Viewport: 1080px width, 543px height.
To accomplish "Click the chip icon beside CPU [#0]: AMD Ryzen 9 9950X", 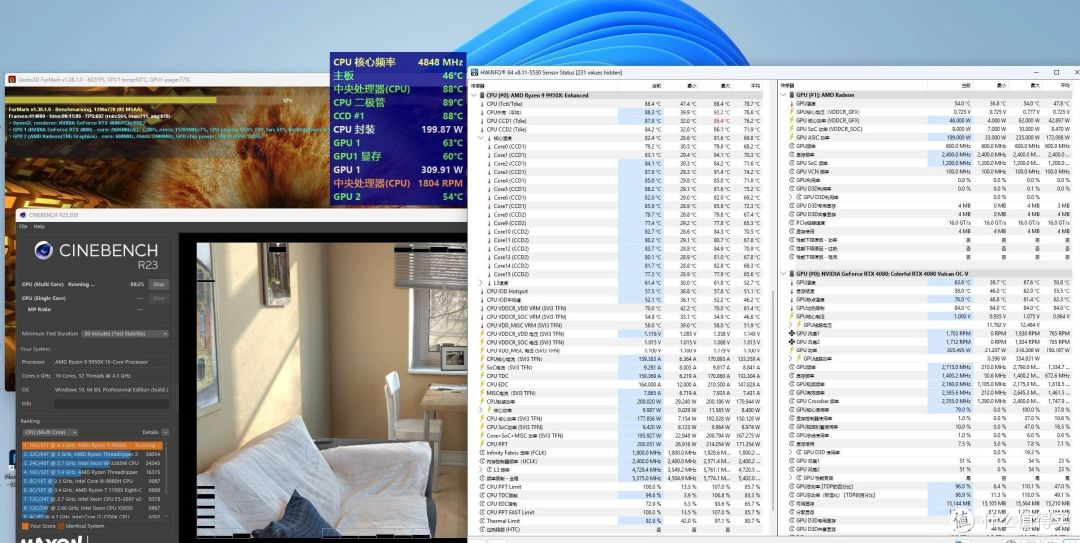I will pyautogui.click(x=481, y=95).
